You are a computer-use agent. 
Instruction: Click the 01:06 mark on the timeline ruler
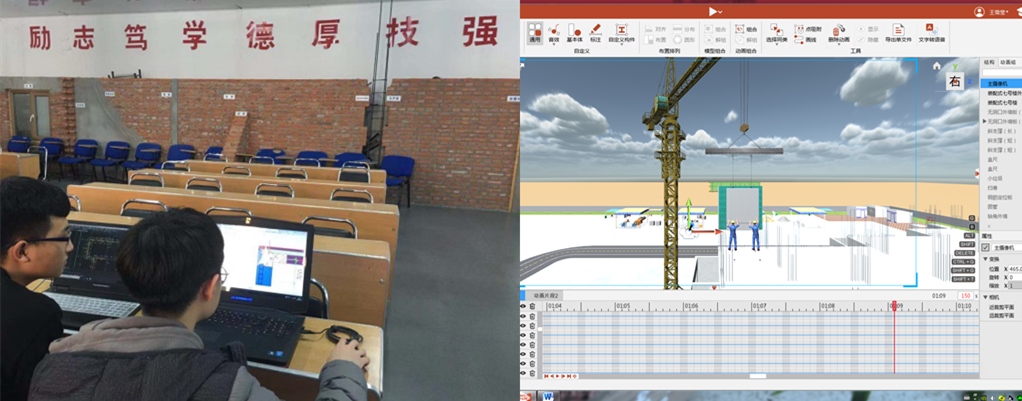click(691, 306)
